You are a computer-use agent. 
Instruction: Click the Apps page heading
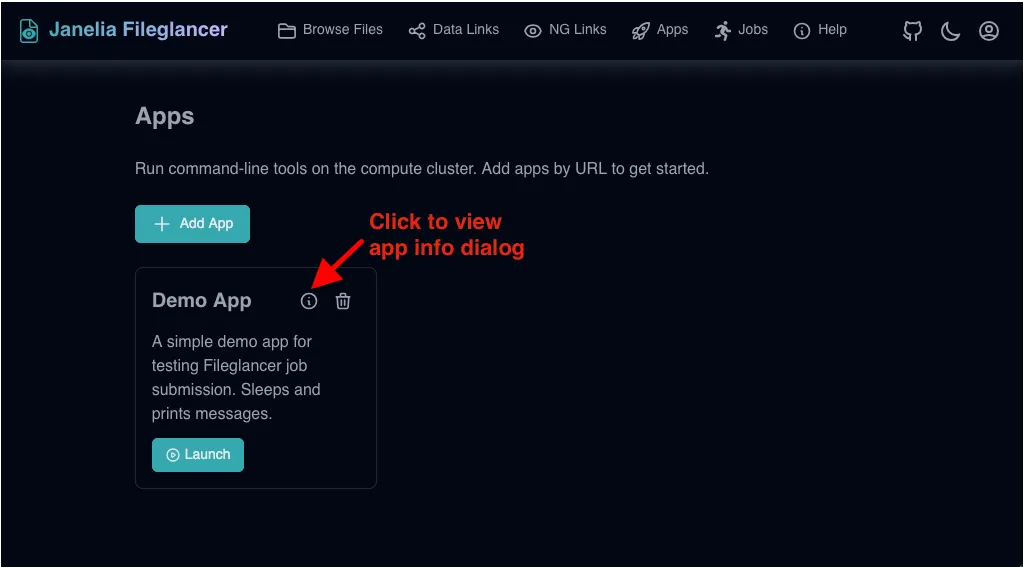tap(165, 116)
